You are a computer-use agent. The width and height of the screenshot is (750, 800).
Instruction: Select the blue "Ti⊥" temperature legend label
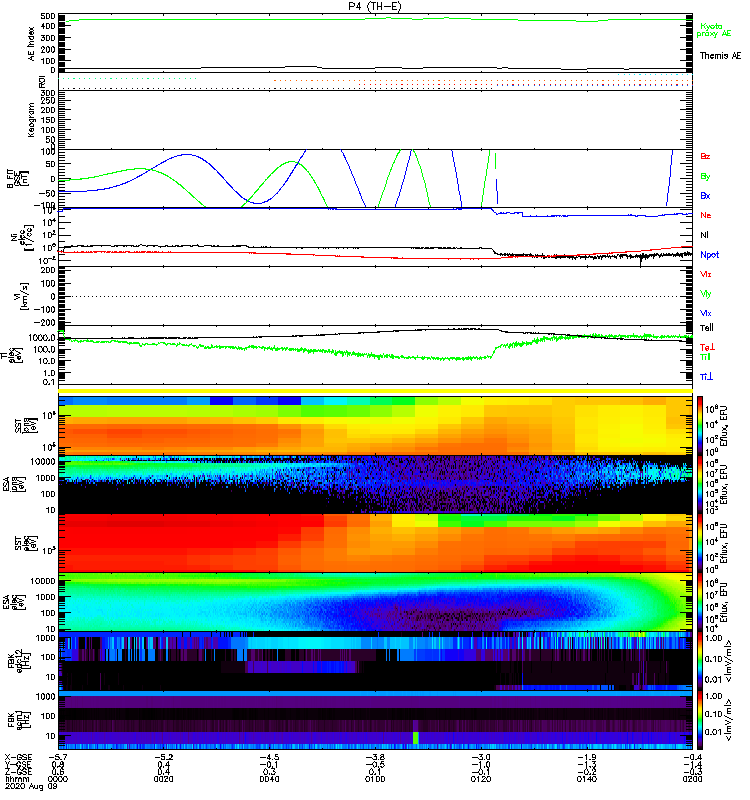tap(706, 377)
